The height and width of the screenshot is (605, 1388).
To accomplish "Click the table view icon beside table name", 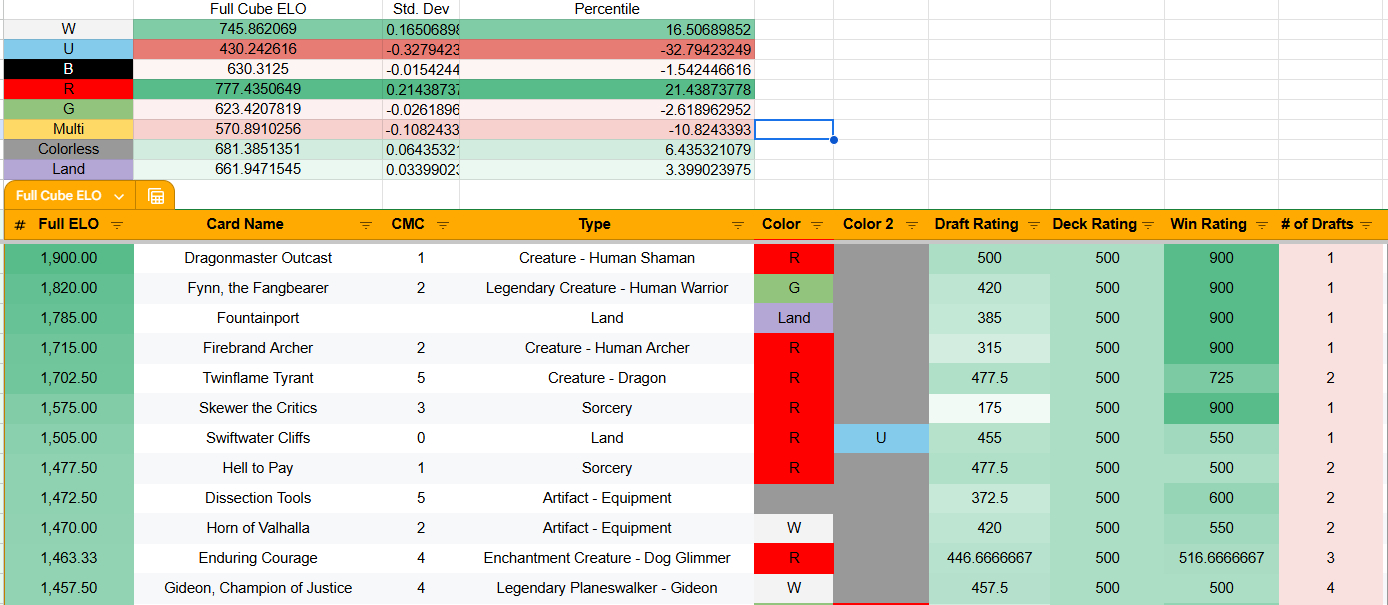I will coord(156,196).
